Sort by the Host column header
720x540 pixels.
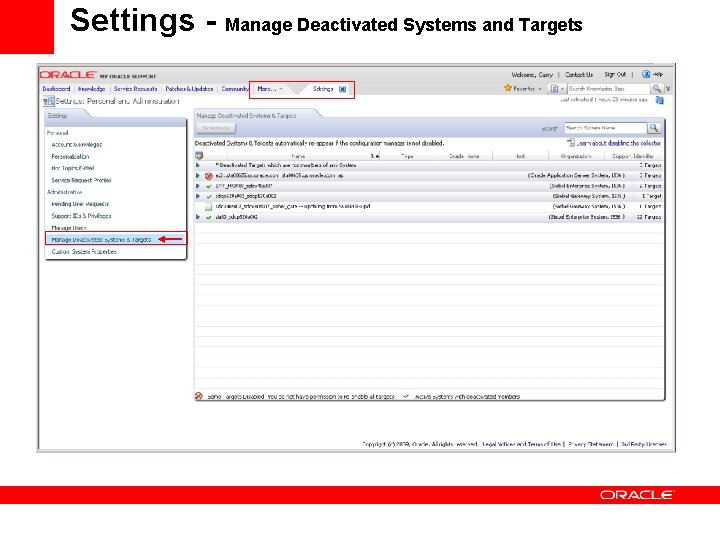pyautogui.click(x=520, y=157)
